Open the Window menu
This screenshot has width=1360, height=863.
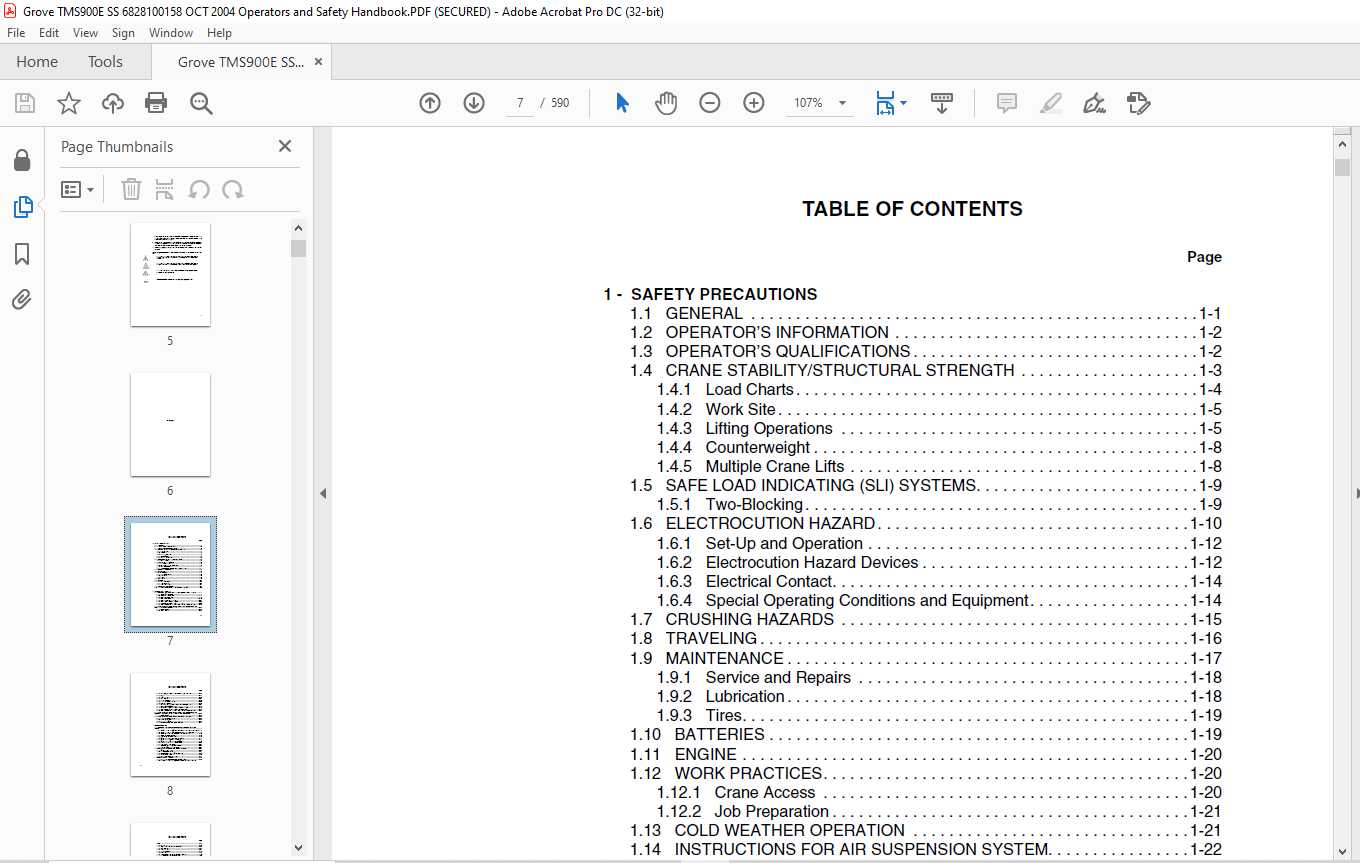click(171, 33)
